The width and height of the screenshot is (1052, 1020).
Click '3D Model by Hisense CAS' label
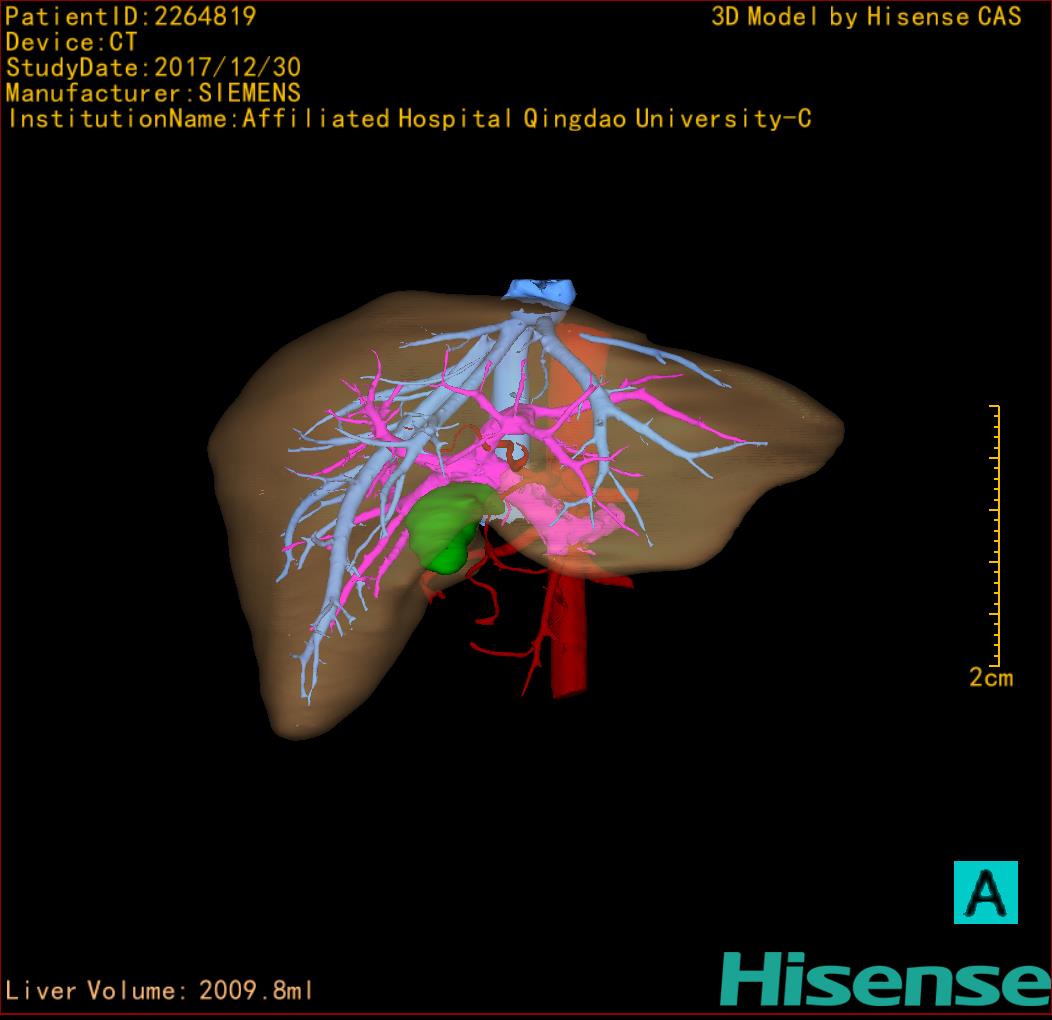click(x=866, y=16)
